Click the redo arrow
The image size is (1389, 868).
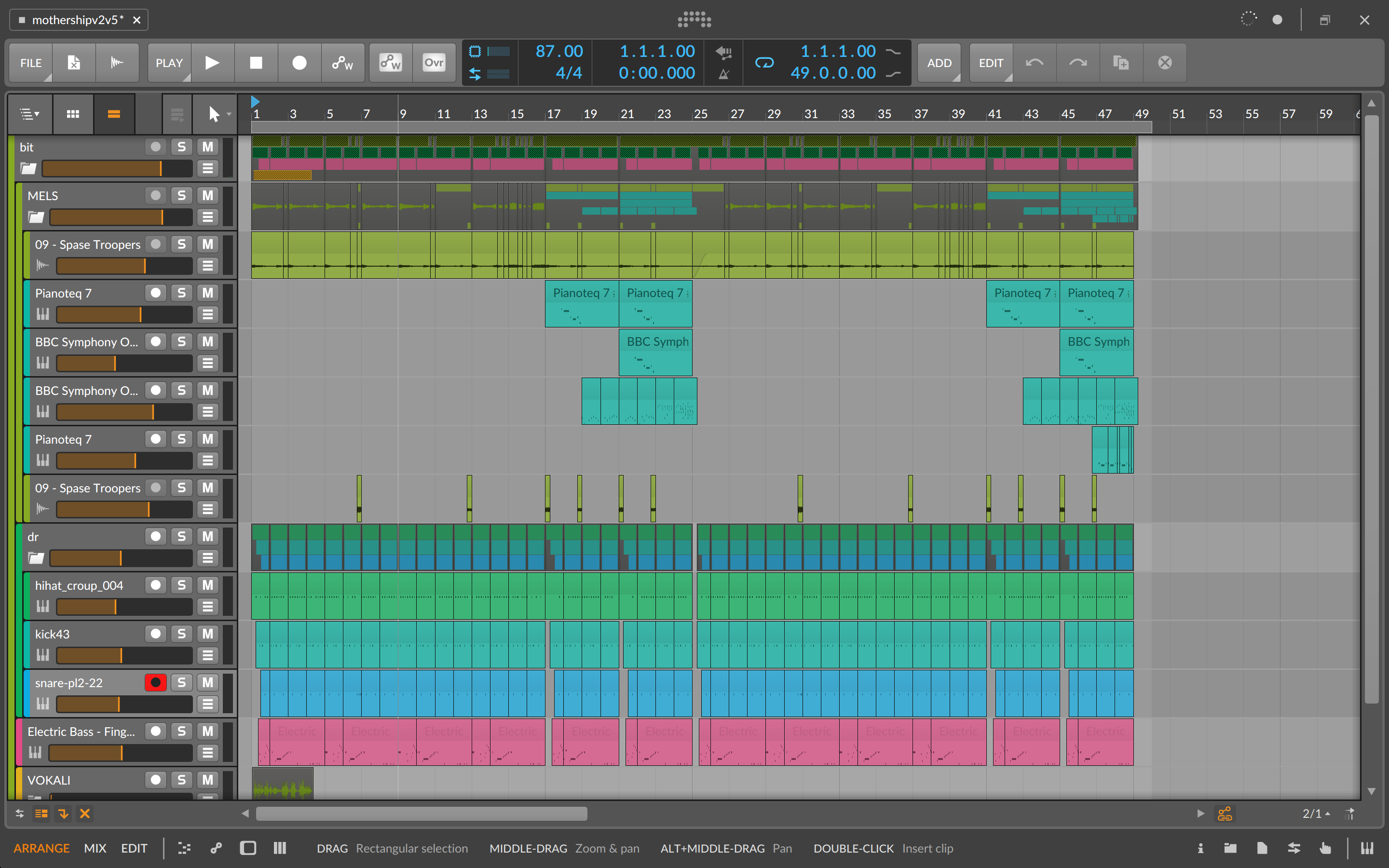click(1078, 63)
